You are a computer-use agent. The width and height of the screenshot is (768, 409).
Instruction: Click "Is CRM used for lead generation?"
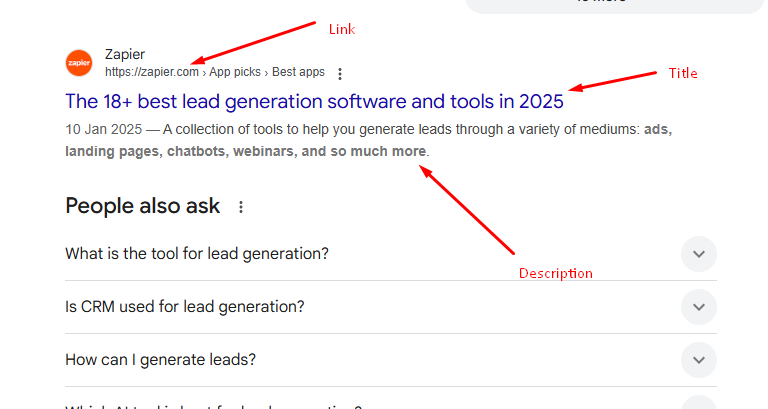point(185,307)
